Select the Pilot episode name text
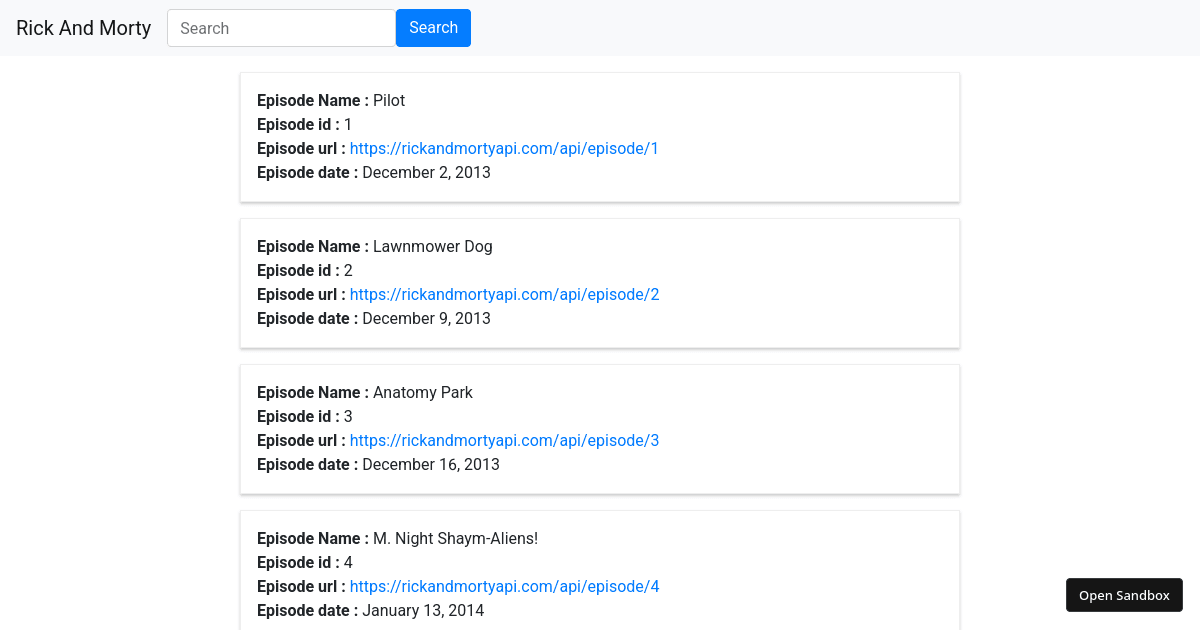This screenshot has width=1200, height=630. [x=389, y=101]
